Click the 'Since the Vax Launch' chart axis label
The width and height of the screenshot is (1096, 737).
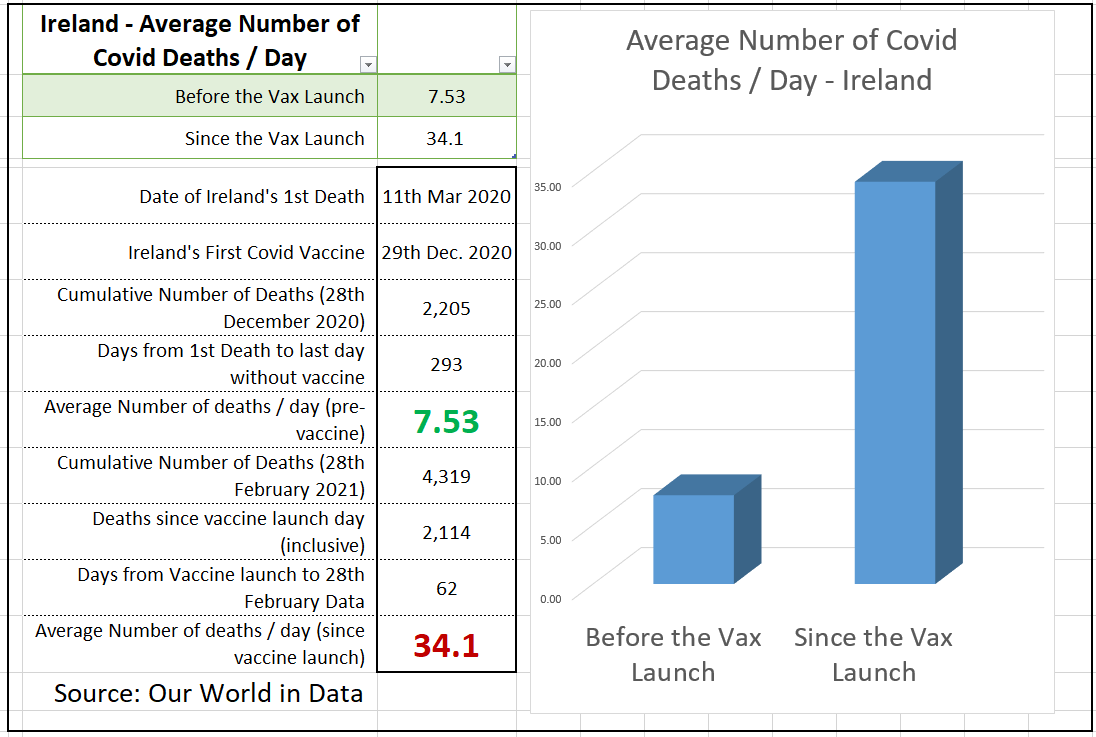point(873,654)
